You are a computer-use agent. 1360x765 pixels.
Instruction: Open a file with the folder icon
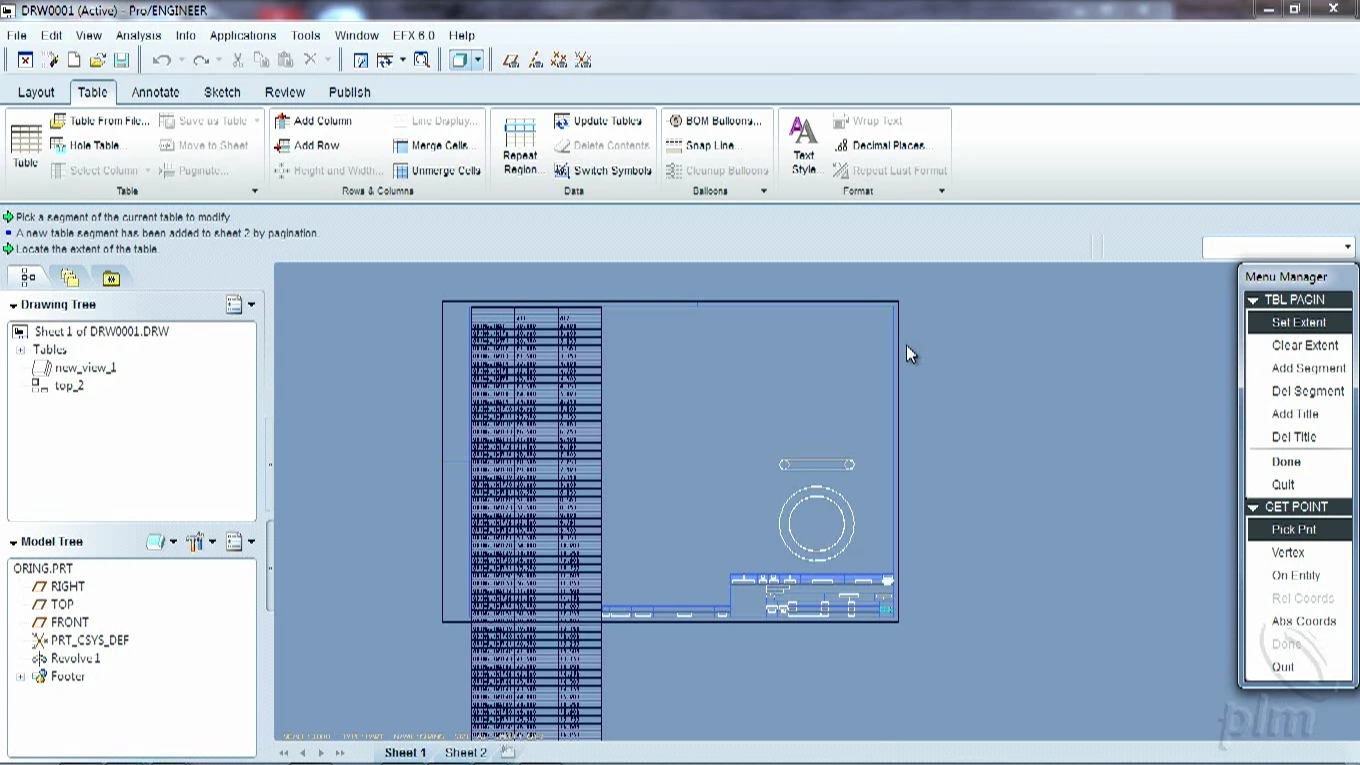[98, 60]
